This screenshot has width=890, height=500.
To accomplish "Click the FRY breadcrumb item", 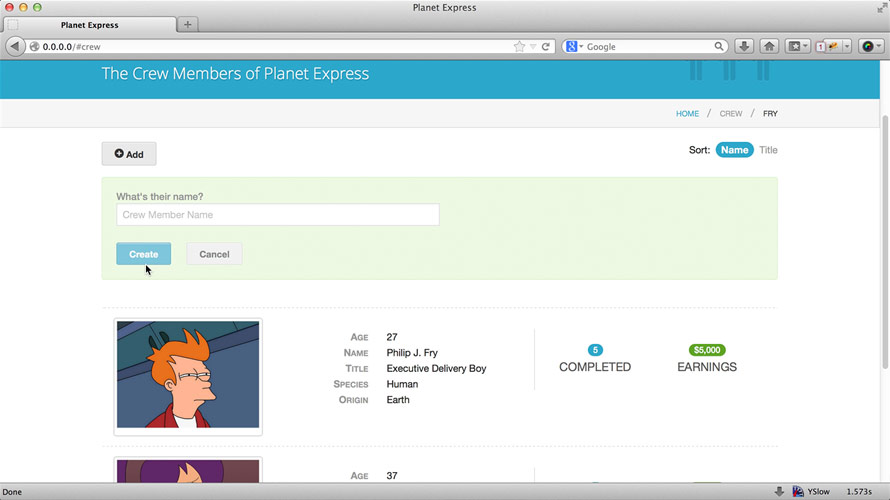I will 770,114.
